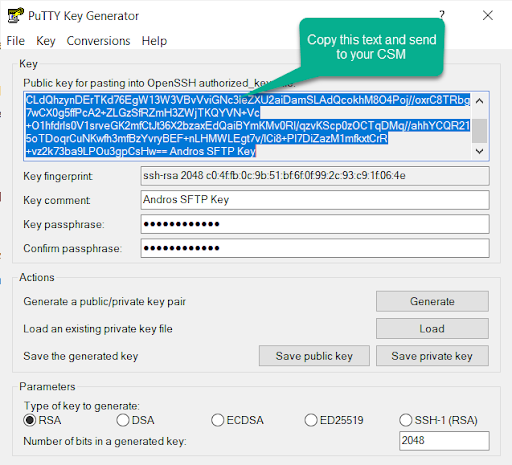This screenshot has width=512, height=465.
Task: Click the 'Confirm passphrase' label
Action: pos(73,249)
